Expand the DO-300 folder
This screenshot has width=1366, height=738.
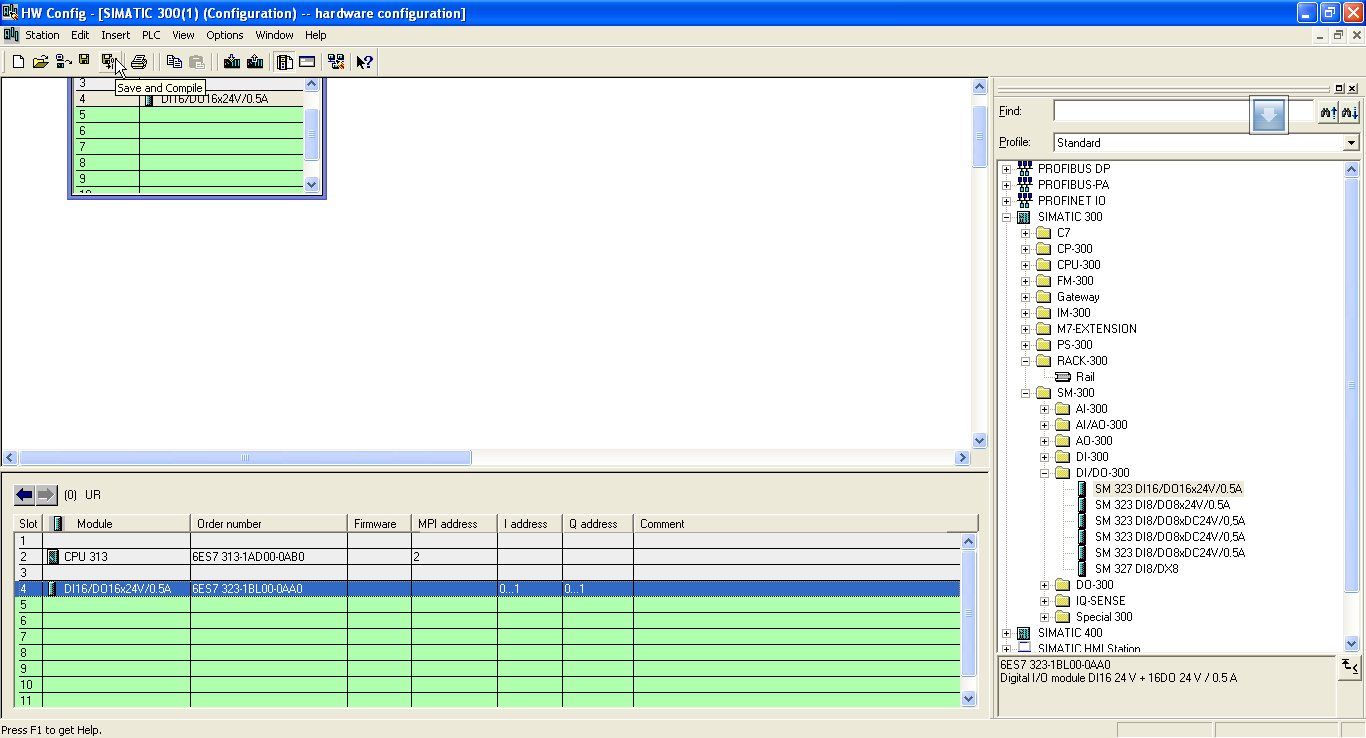[1045, 585]
